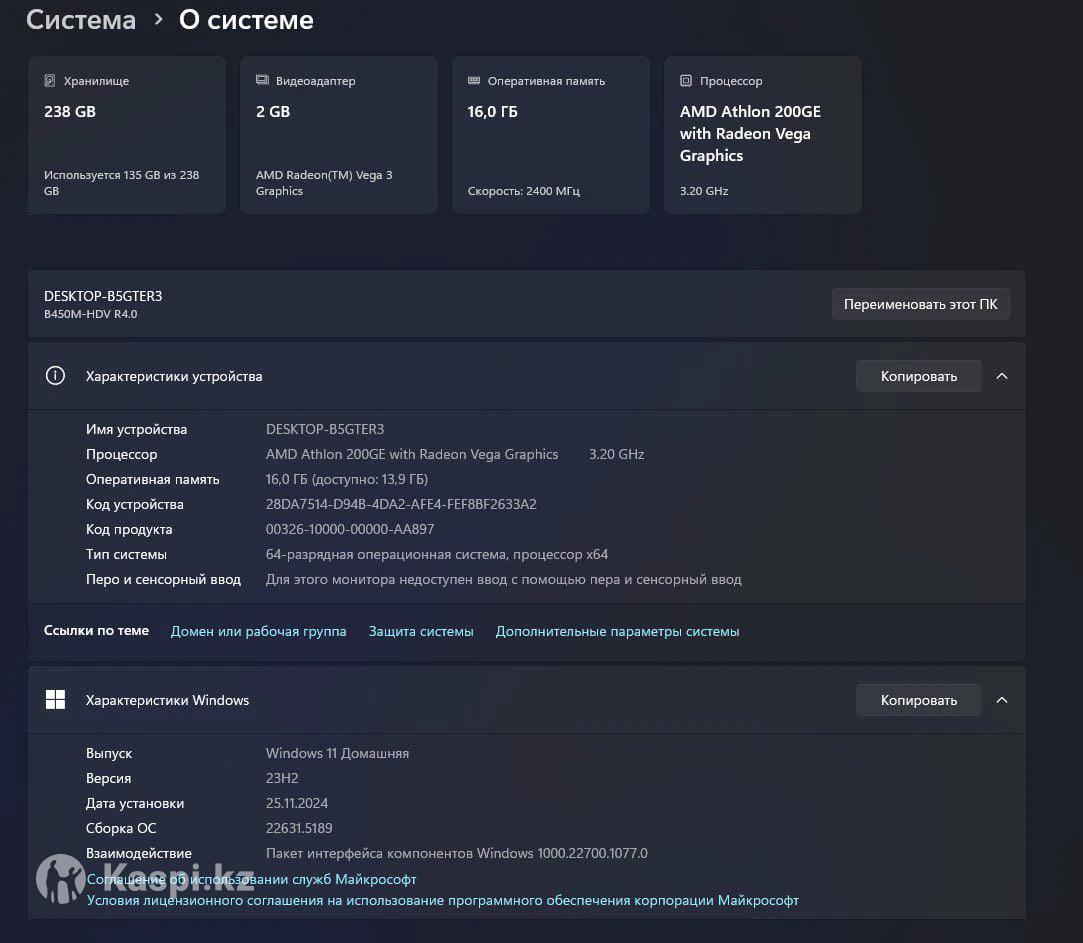Select the Имя устройства value DESKTOP-B5GTER3
Image resolution: width=1083 pixels, height=943 pixels.
325,429
